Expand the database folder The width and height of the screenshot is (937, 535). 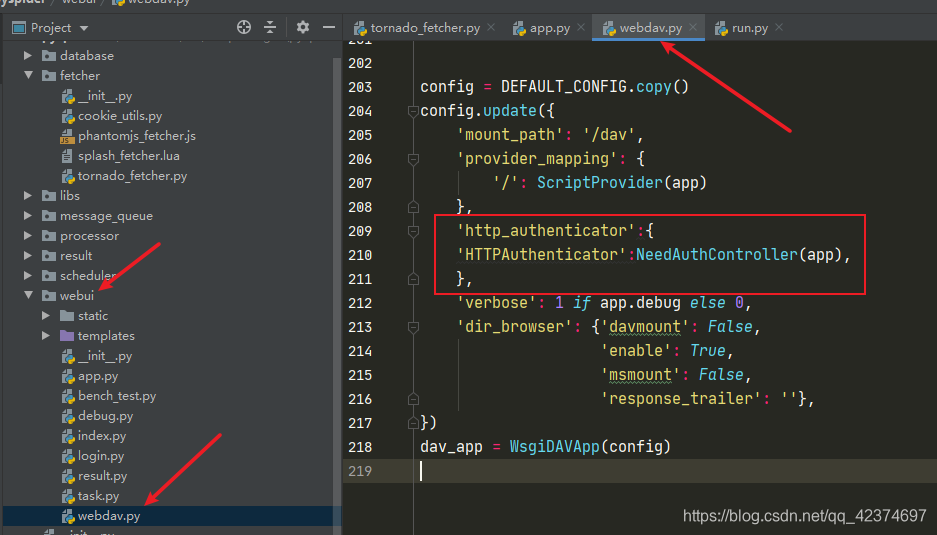(28, 56)
